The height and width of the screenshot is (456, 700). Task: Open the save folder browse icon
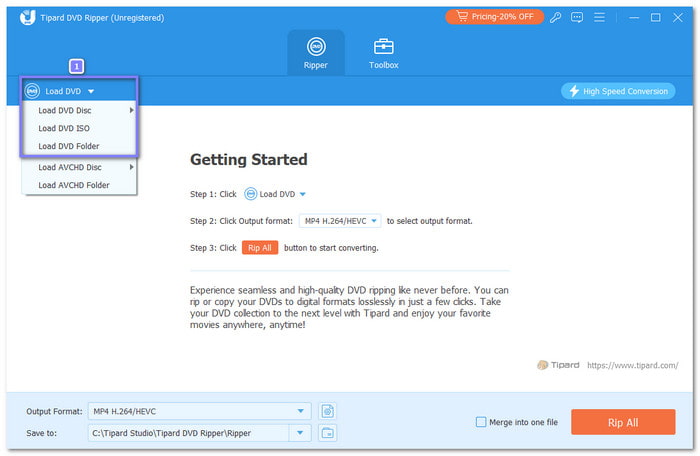[327, 432]
